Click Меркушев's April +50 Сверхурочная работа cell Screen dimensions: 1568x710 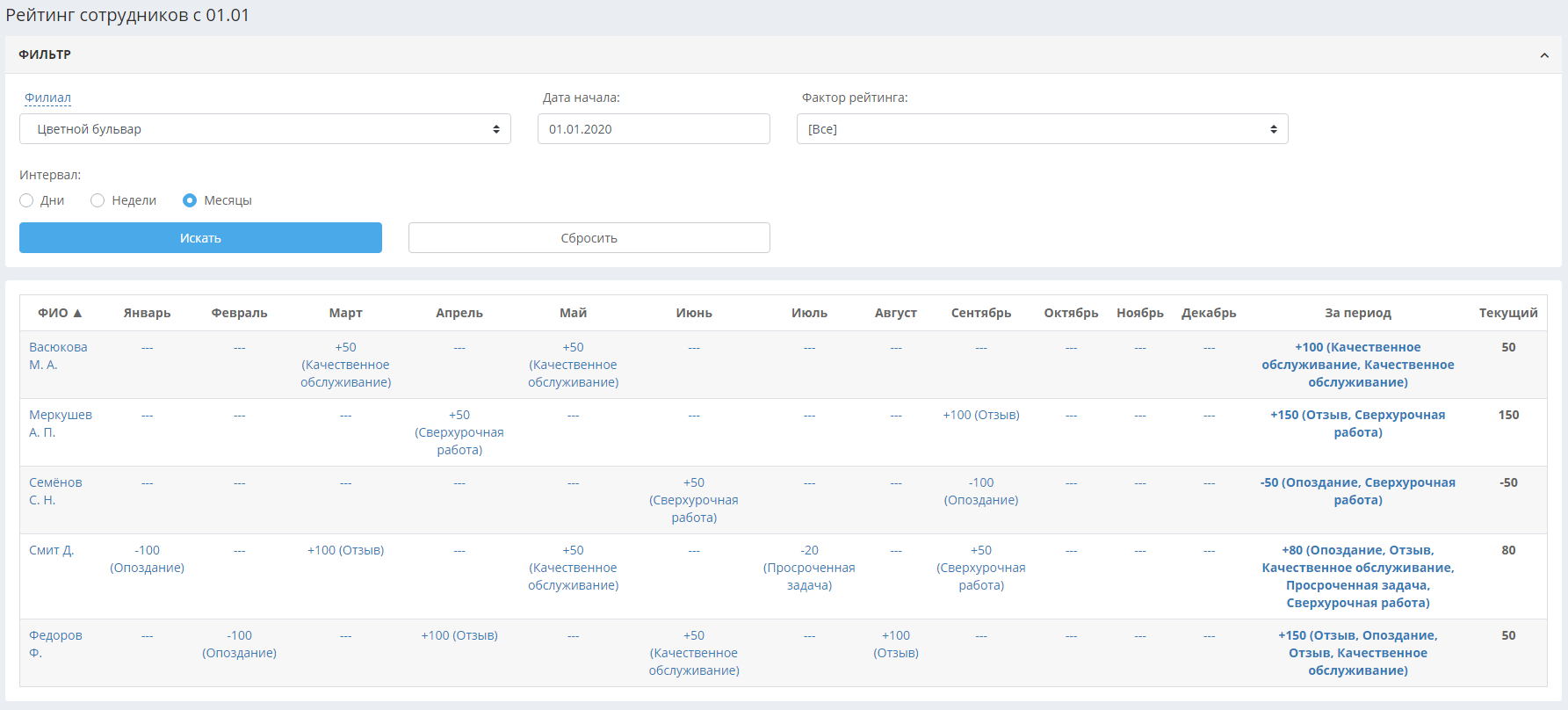[x=459, y=432]
